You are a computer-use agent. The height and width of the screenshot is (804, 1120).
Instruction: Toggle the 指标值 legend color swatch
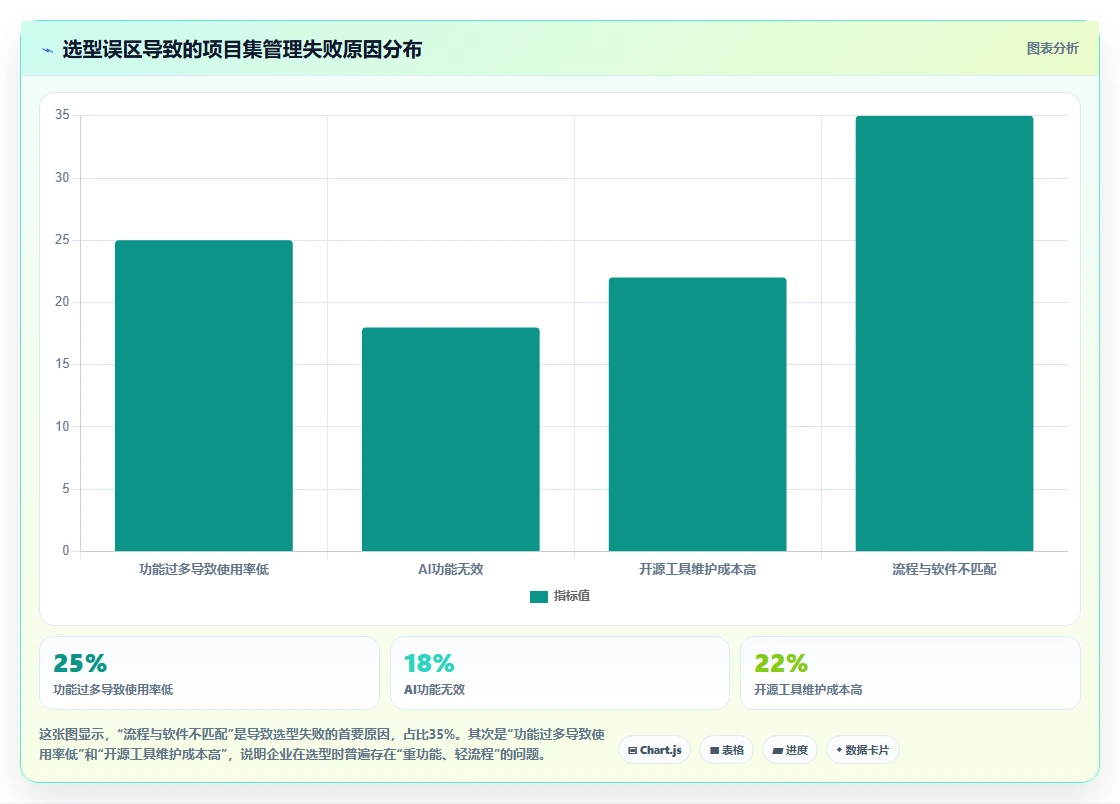pos(539,596)
